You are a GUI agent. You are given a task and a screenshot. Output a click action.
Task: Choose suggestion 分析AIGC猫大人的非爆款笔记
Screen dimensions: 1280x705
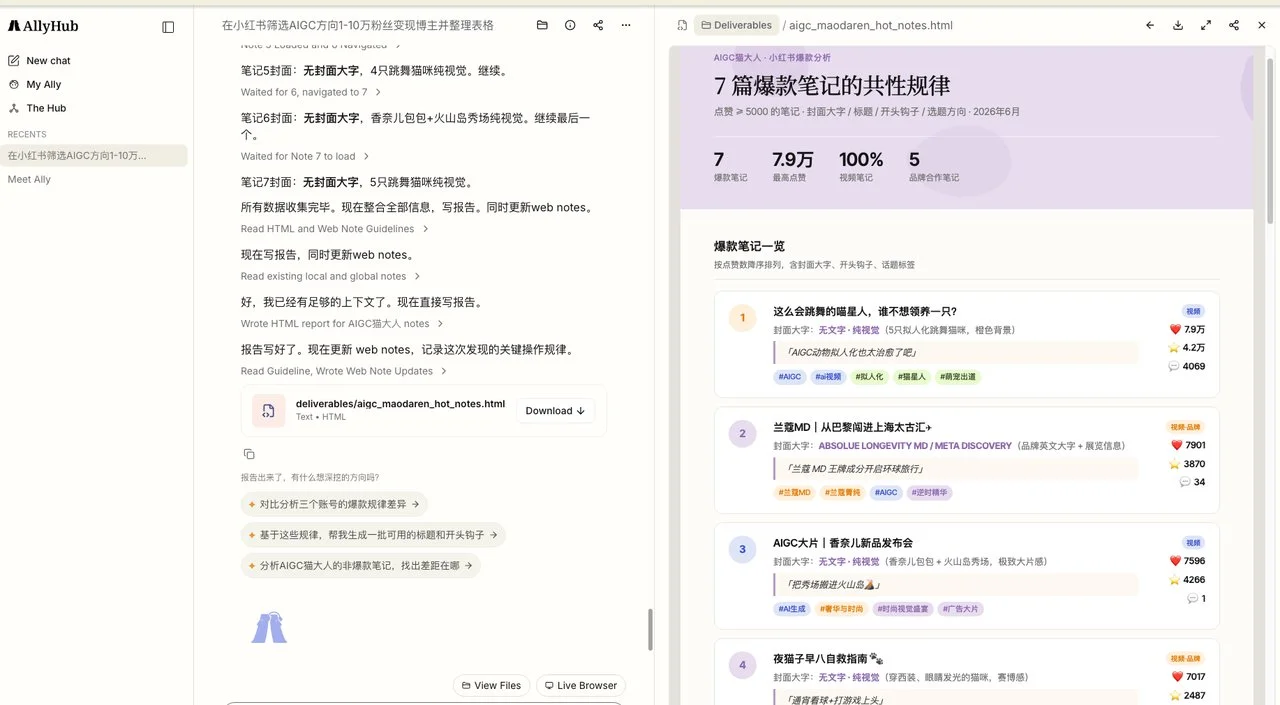click(x=361, y=566)
